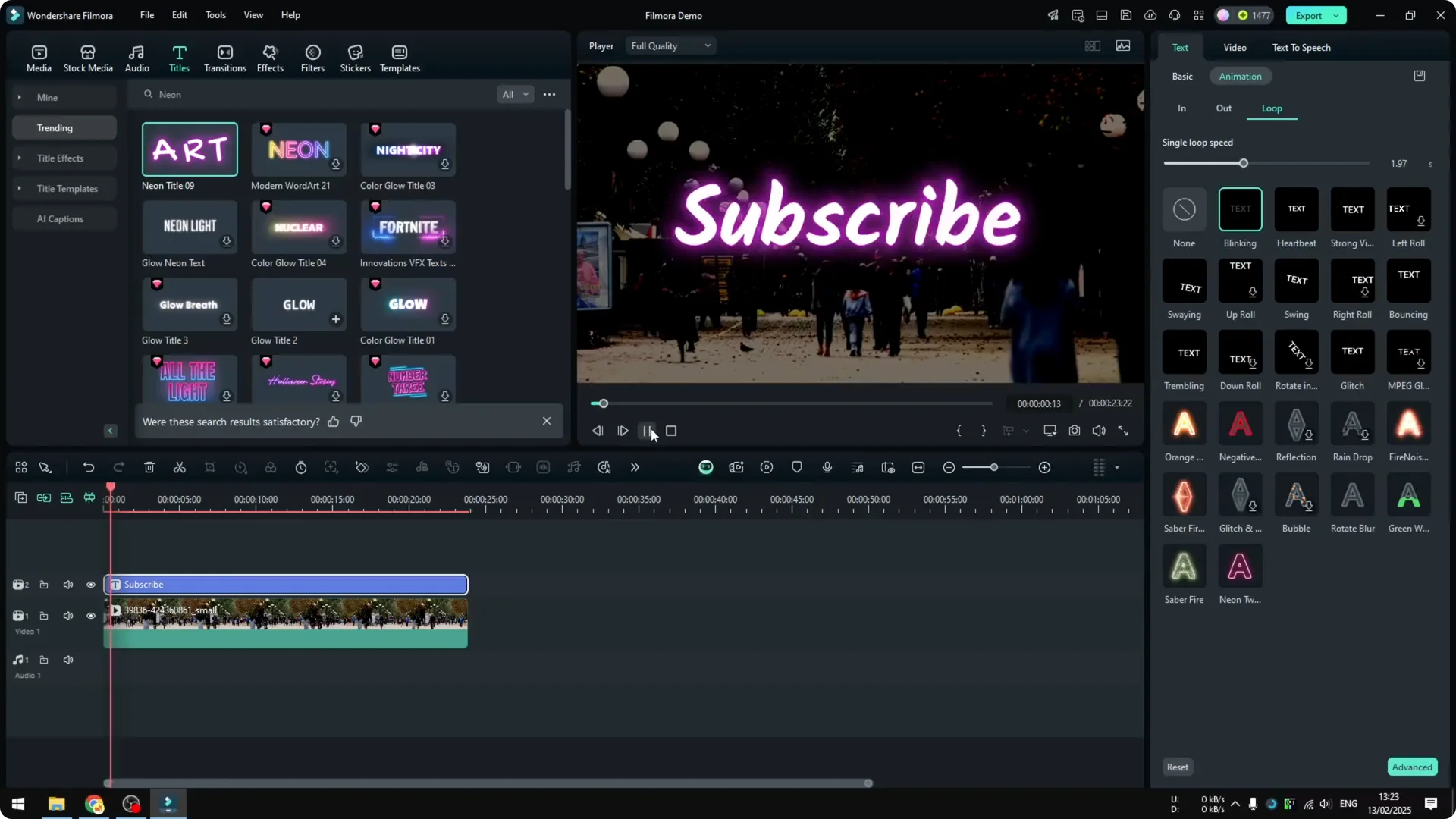Take a snapshot using the camera icon
The height and width of the screenshot is (819, 1456).
(1074, 431)
